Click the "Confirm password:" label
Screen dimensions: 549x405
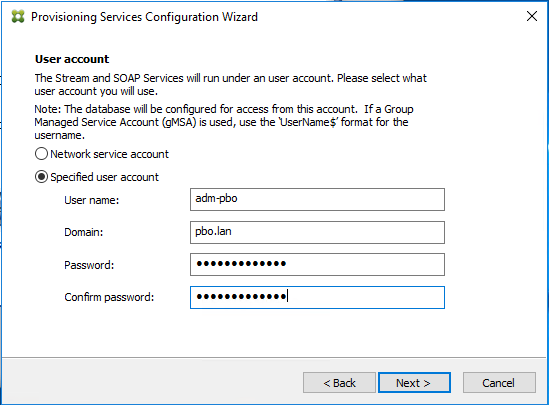[109, 297]
